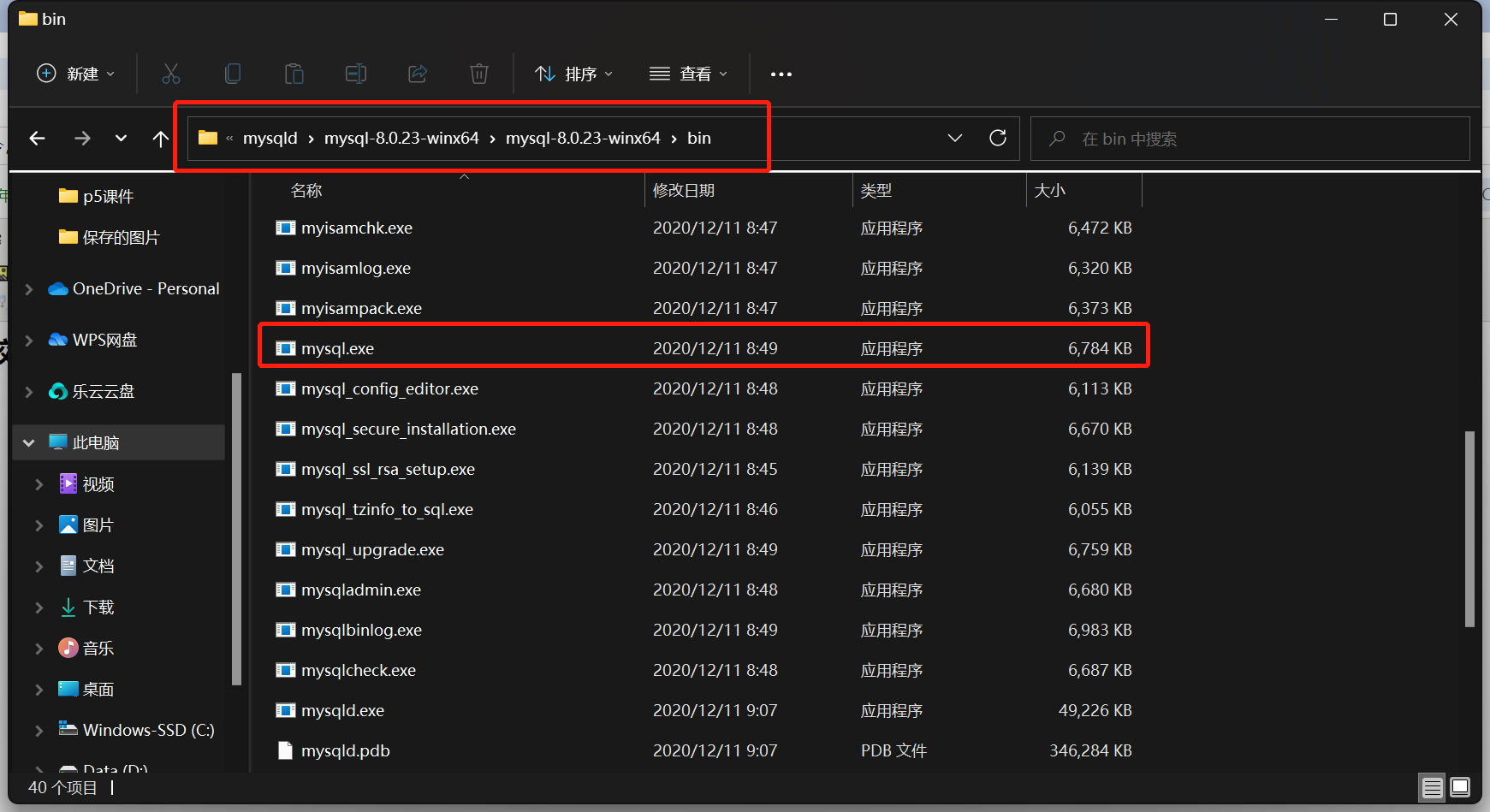Expand the Windows-SSD (C:) node
The image size is (1490, 812).
pos(39,731)
